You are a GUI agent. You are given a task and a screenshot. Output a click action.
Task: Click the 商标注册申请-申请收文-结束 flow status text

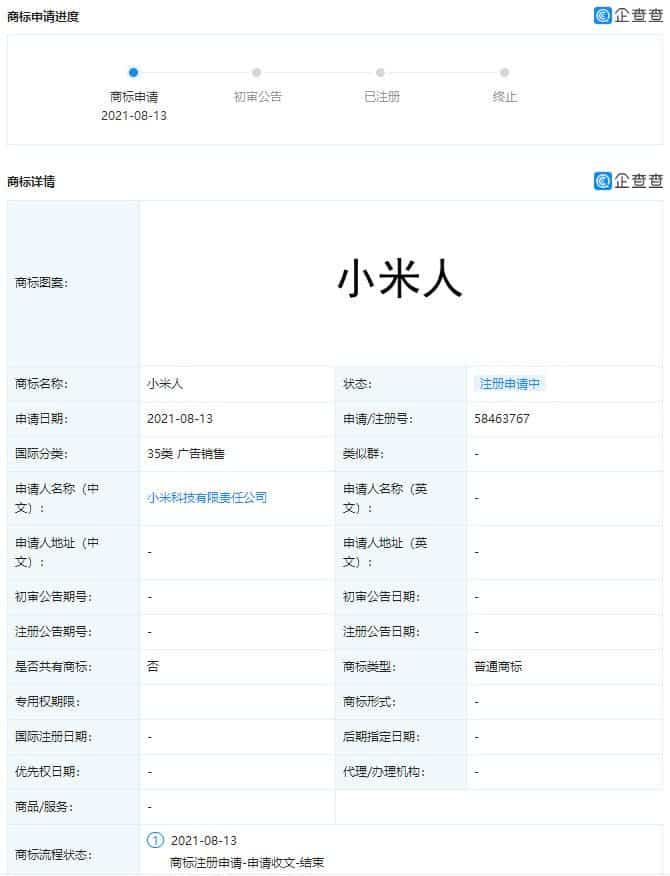pos(247,863)
